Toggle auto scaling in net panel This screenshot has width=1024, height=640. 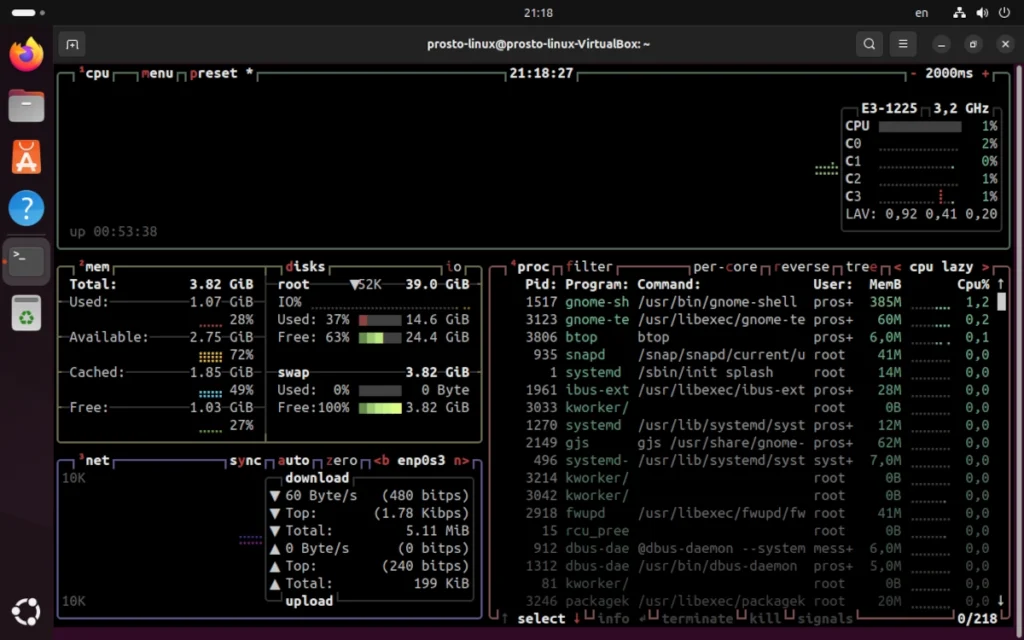point(293,460)
